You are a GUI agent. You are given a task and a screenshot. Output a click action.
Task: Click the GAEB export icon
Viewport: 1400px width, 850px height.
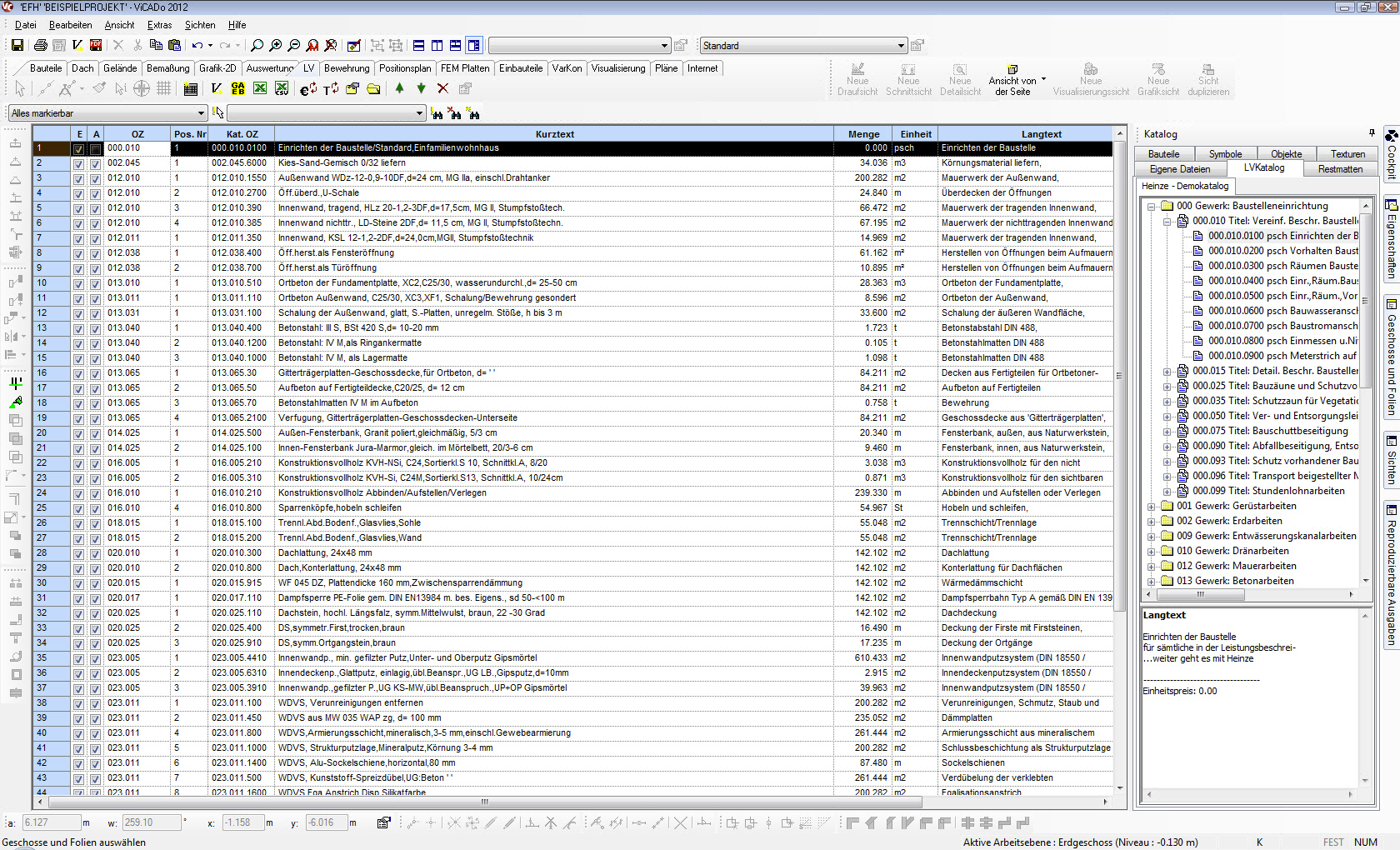238,88
